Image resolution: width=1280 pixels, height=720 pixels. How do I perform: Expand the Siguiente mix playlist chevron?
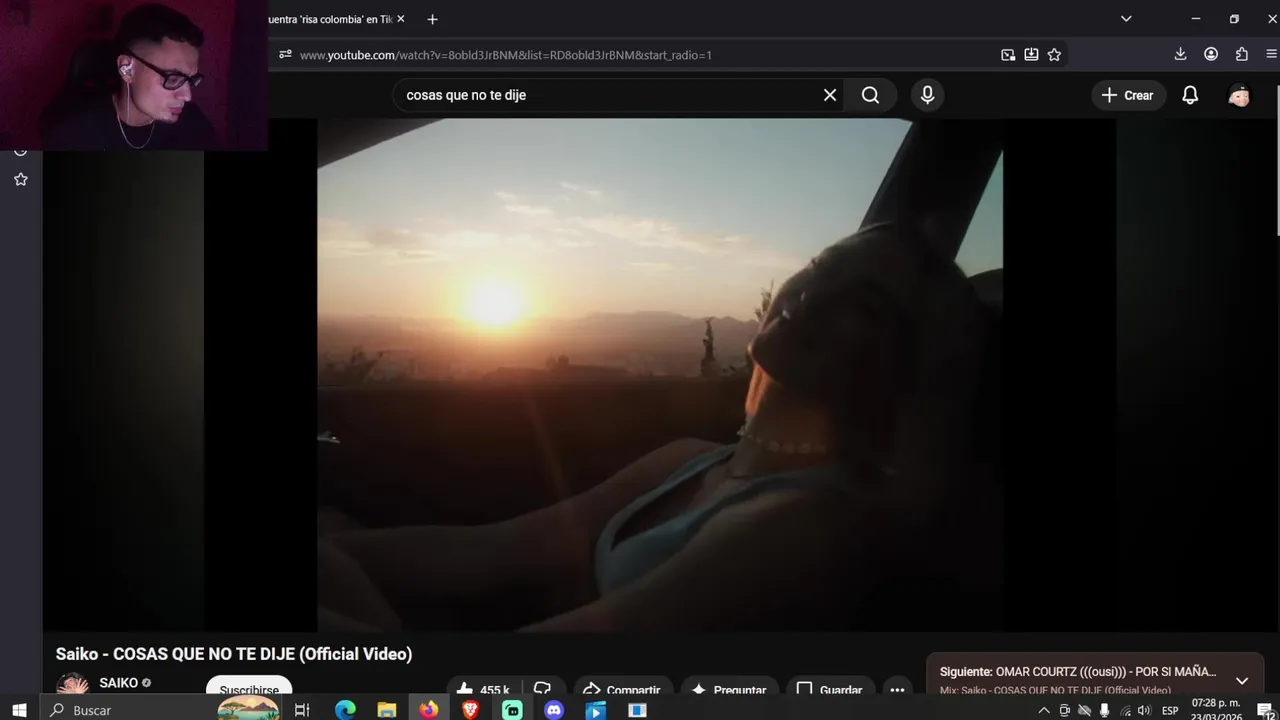pyautogui.click(x=1242, y=680)
